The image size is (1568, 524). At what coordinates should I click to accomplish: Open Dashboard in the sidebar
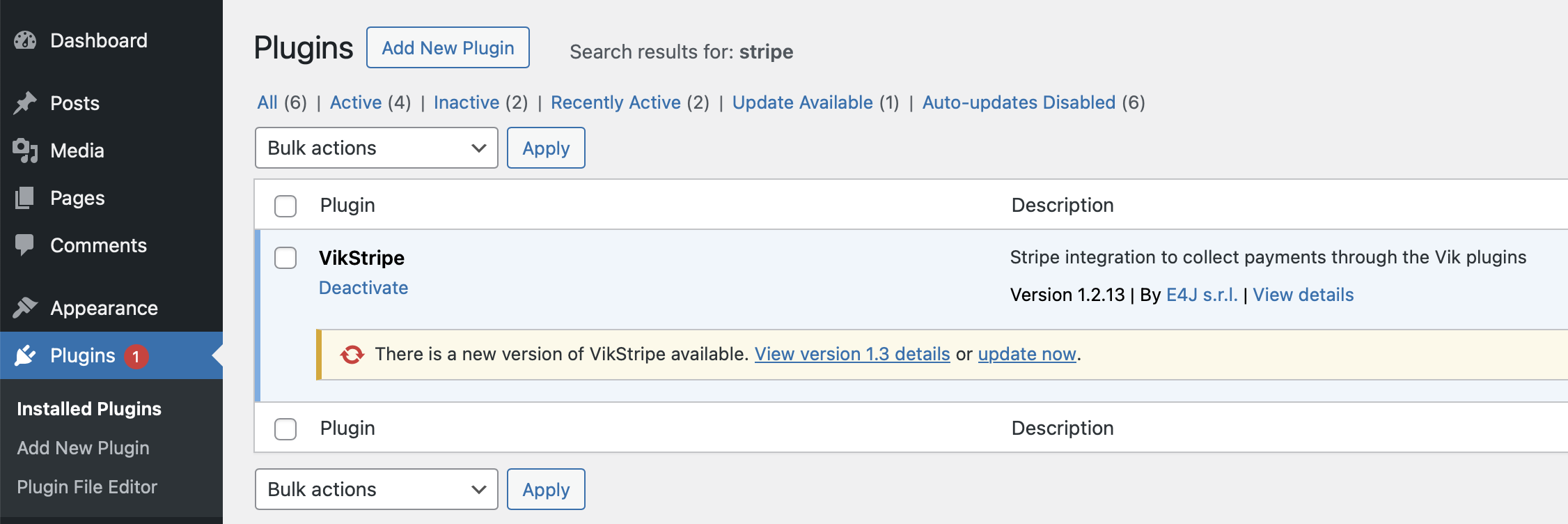point(111,40)
